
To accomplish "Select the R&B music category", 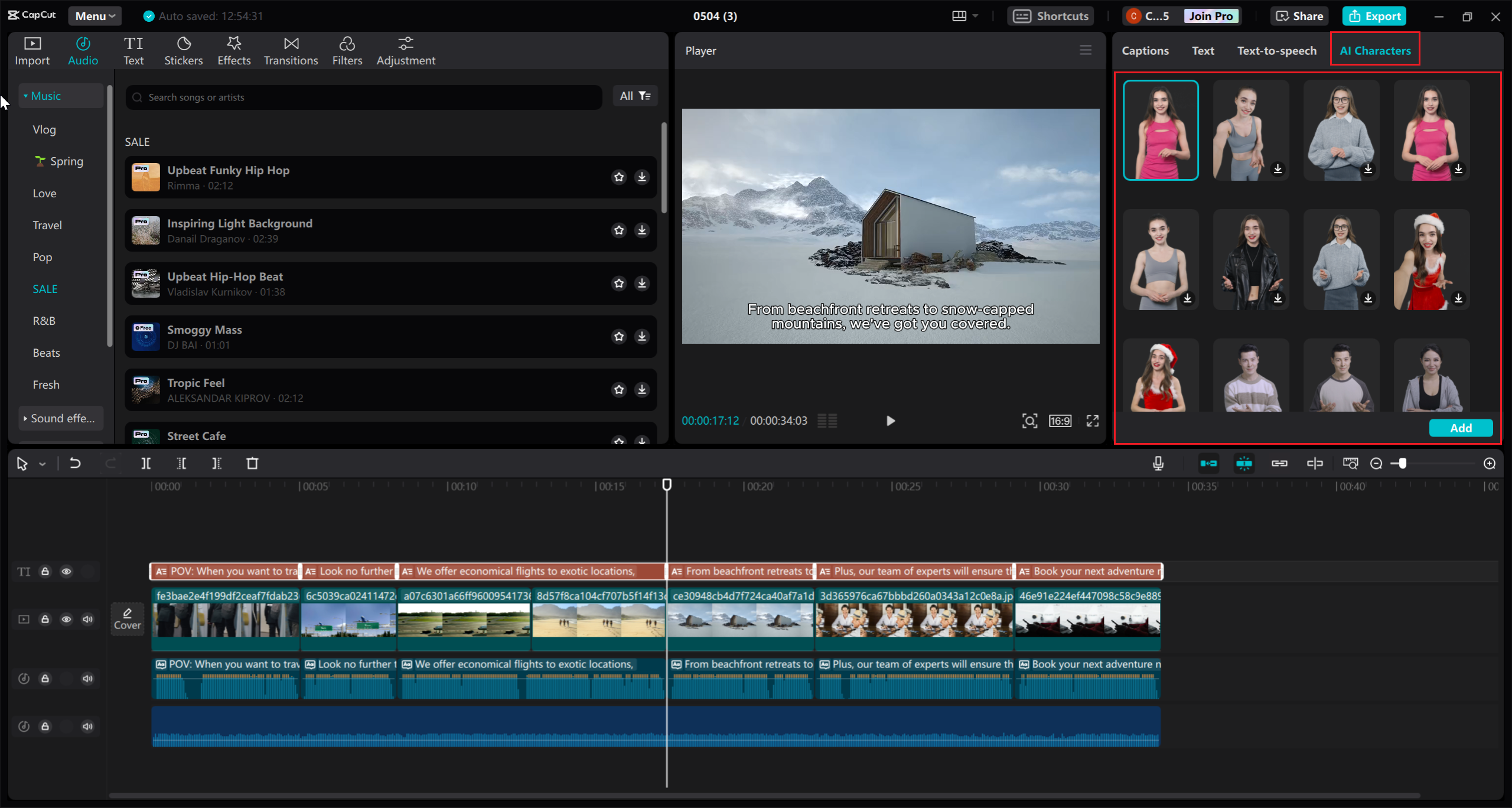I will point(44,321).
